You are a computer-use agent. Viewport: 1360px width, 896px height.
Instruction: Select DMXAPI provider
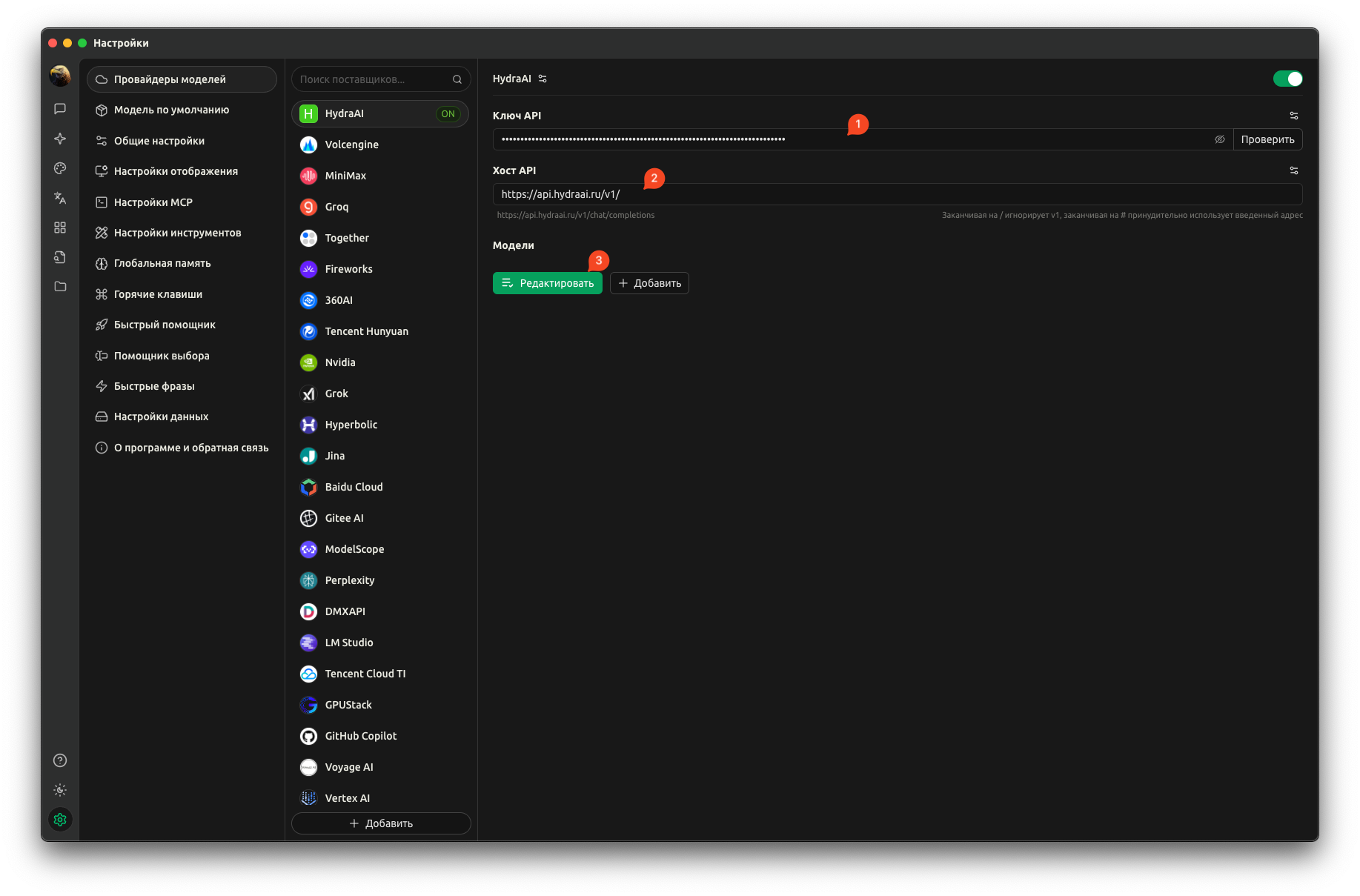coord(380,611)
